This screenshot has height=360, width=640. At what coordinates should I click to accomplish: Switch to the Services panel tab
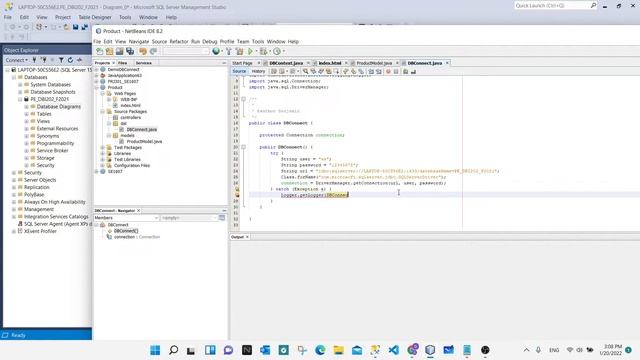(x=144, y=63)
